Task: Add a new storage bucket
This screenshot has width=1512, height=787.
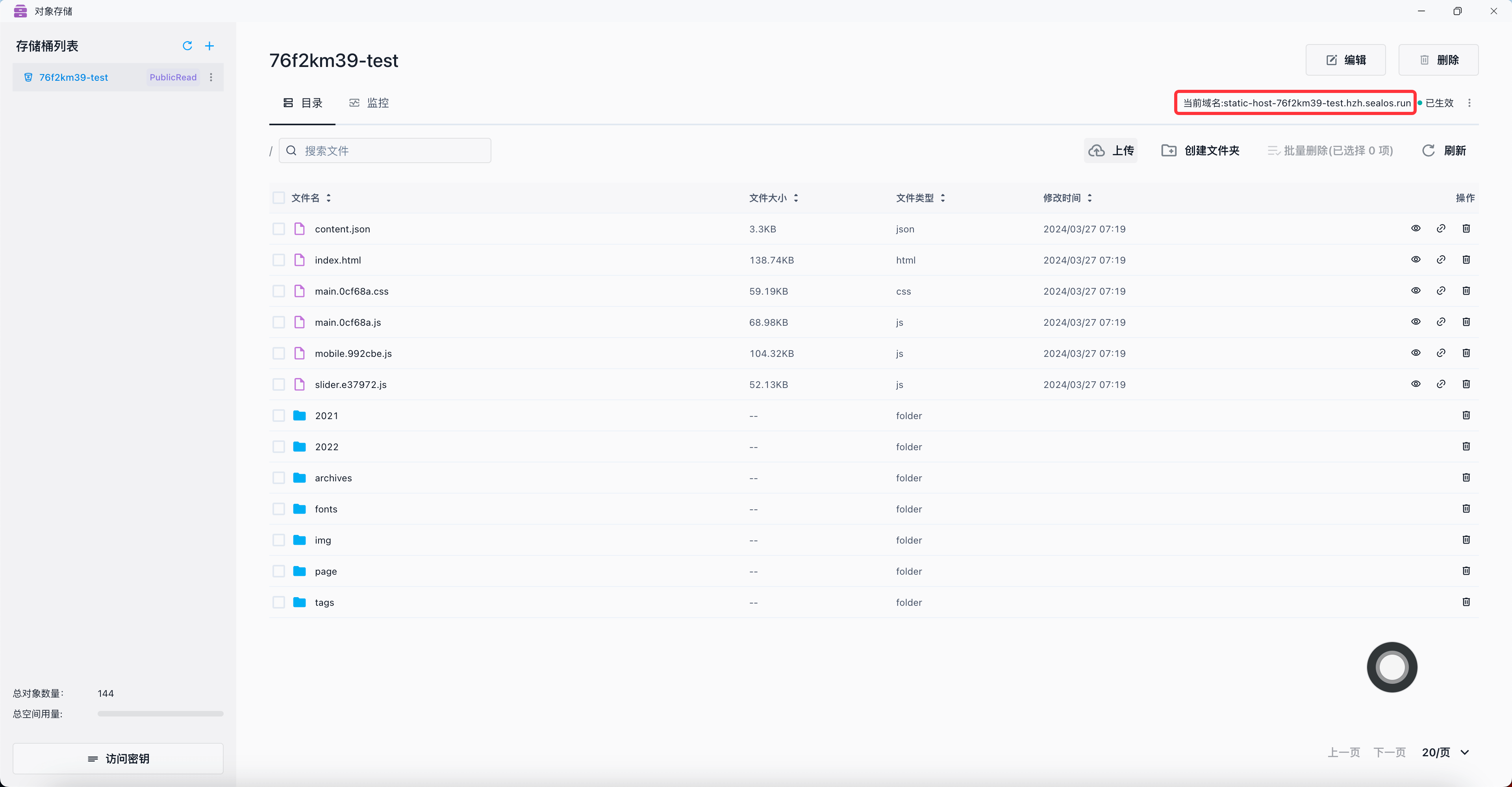Action: [x=209, y=46]
